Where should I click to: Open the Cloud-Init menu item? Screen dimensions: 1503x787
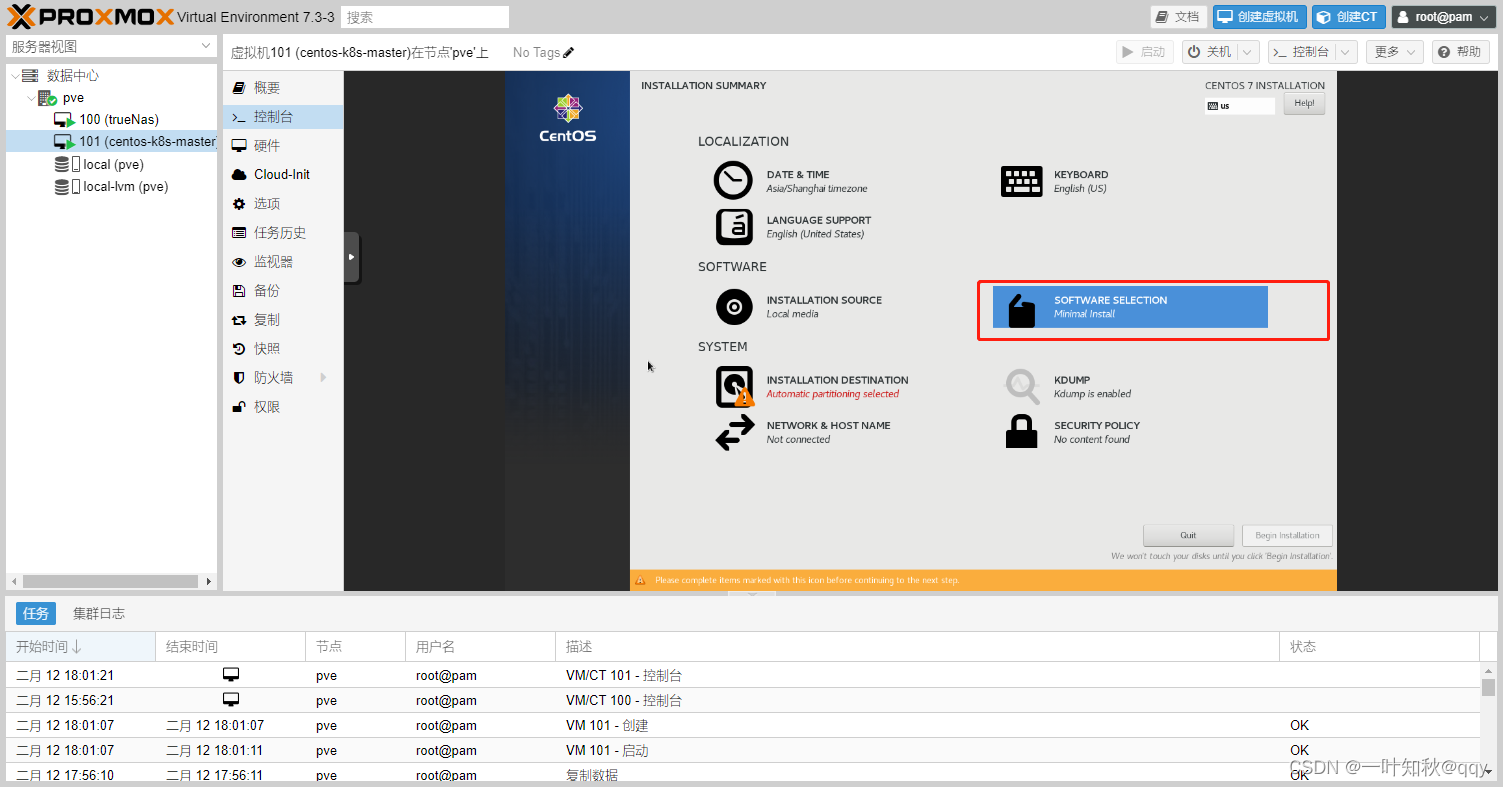coord(283,174)
